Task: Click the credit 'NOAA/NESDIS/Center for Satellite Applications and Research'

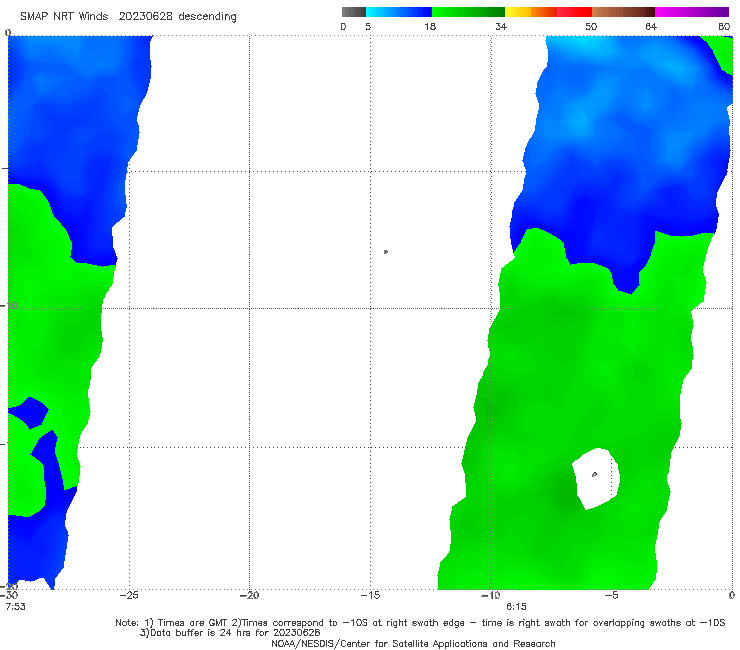Action: (413, 643)
